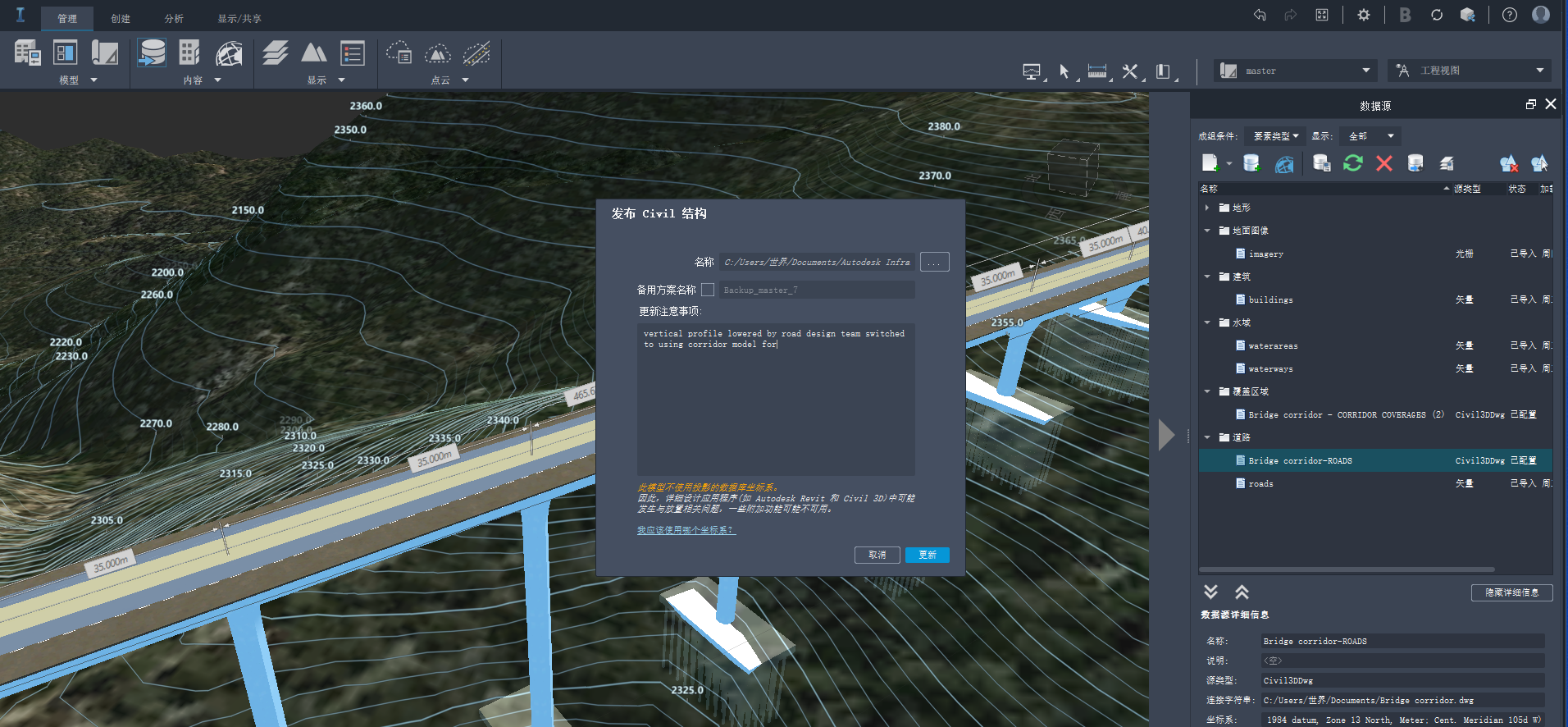Open the Model Explorer icon in the ribbon
The image size is (1568, 727).
pos(27,53)
